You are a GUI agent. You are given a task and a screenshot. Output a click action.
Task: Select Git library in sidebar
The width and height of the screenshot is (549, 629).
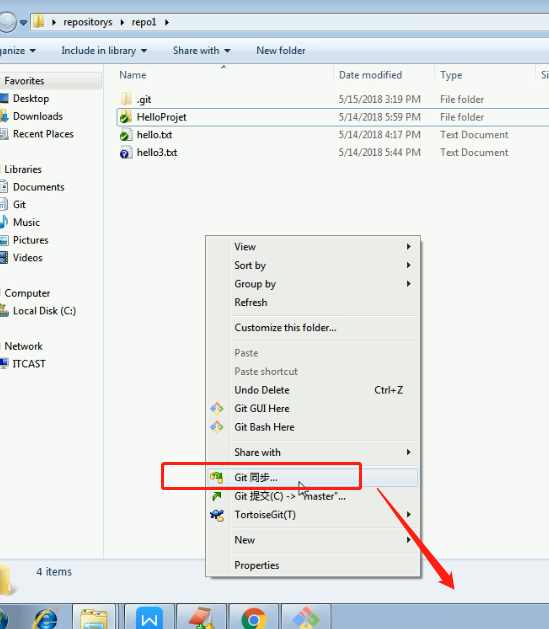[19, 205]
